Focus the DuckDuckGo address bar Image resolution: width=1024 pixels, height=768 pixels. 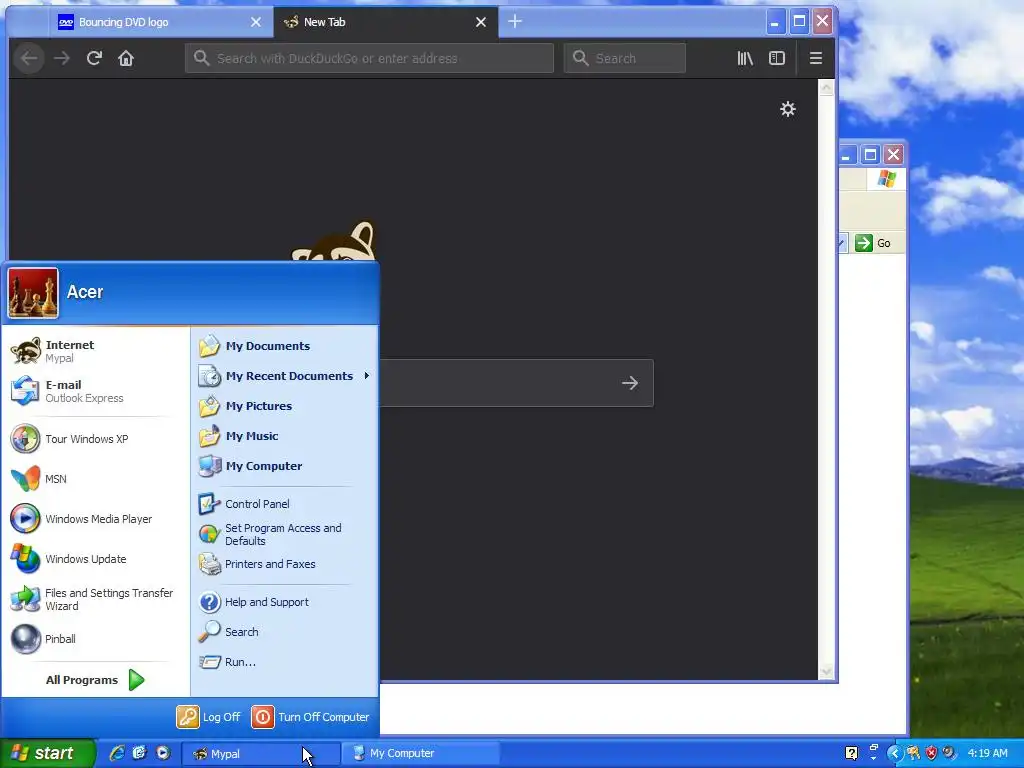point(369,58)
